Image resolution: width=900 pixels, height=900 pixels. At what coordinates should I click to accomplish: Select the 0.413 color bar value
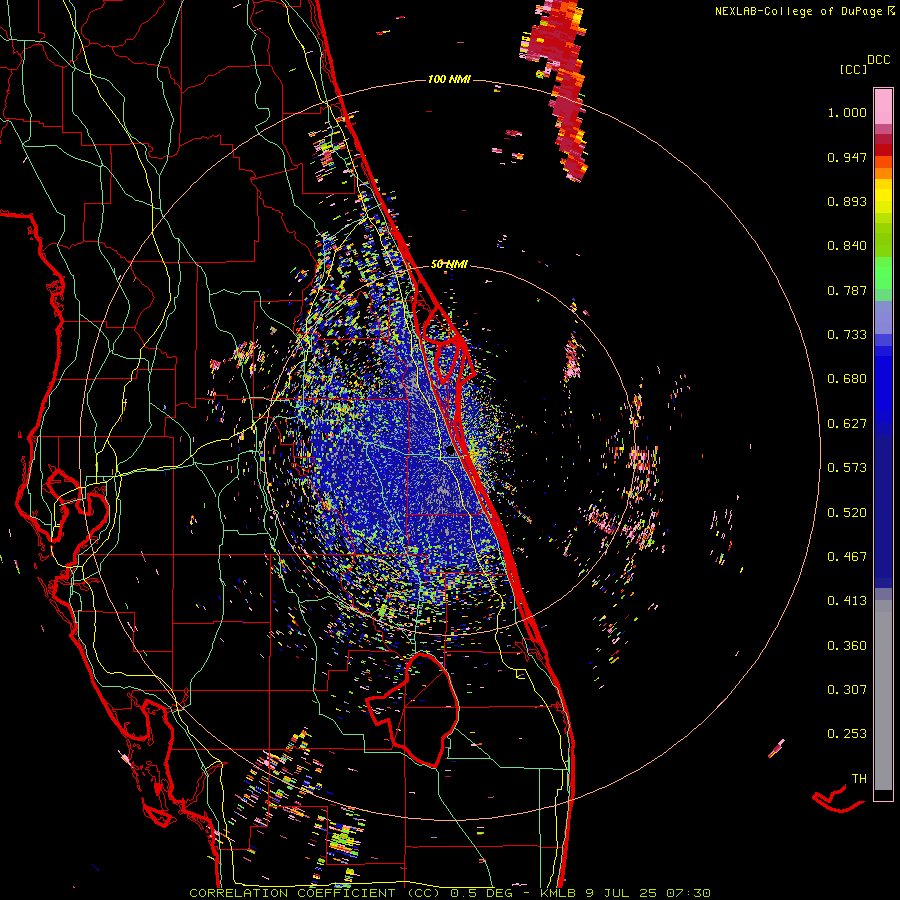click(847, 601)
